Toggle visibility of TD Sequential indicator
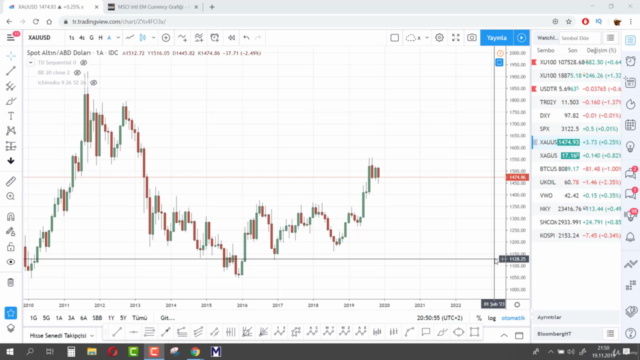The image size is (640, 360). pyautogui.click(x=84, y=62)
